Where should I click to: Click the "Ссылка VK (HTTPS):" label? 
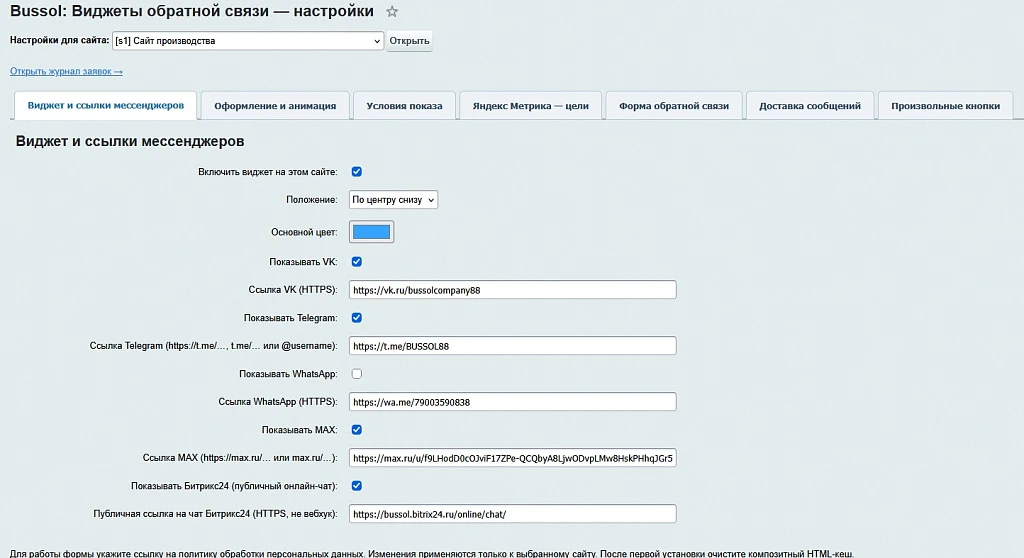(x=293, y=289)
